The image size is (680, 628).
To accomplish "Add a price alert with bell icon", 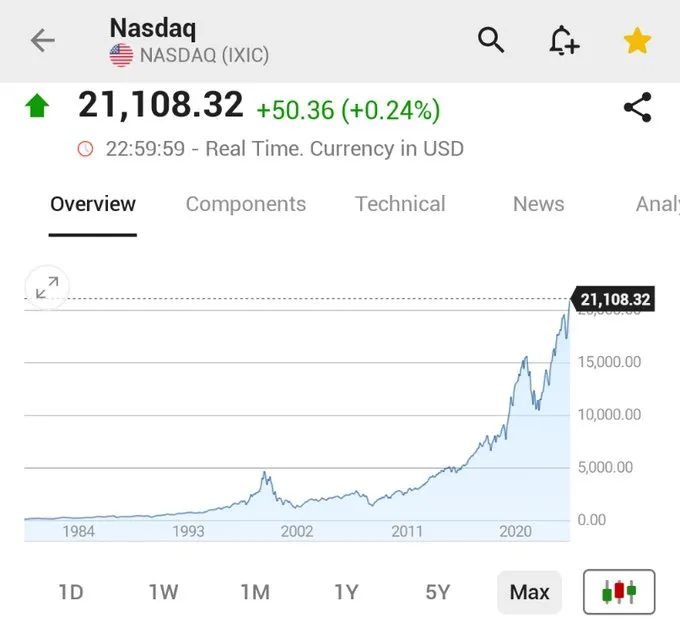I will [x=564, y=41].
